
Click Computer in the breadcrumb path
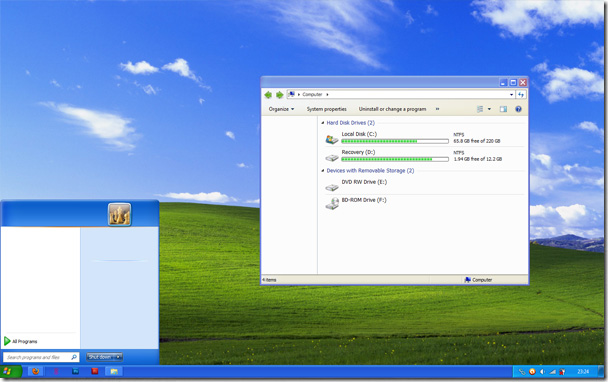(312, 94)
